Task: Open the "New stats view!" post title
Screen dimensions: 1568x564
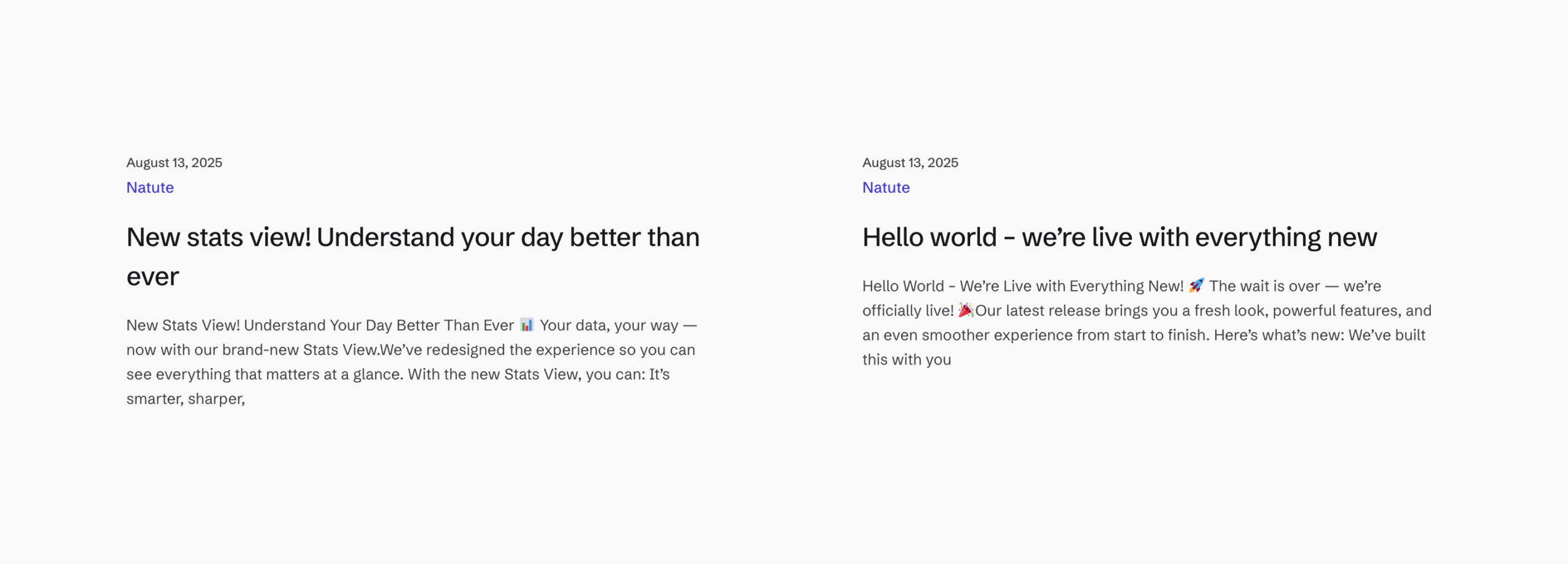Action: pyautogui.click(x=413, y=257)
